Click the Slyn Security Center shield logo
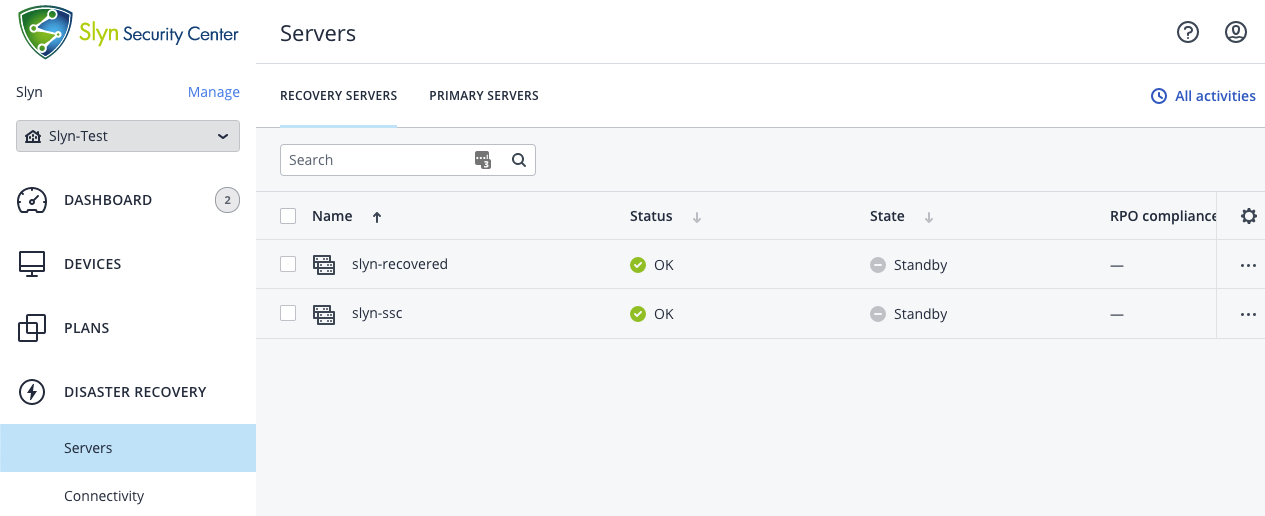This screenshot has width=1265, height=516. coord(46,33)
